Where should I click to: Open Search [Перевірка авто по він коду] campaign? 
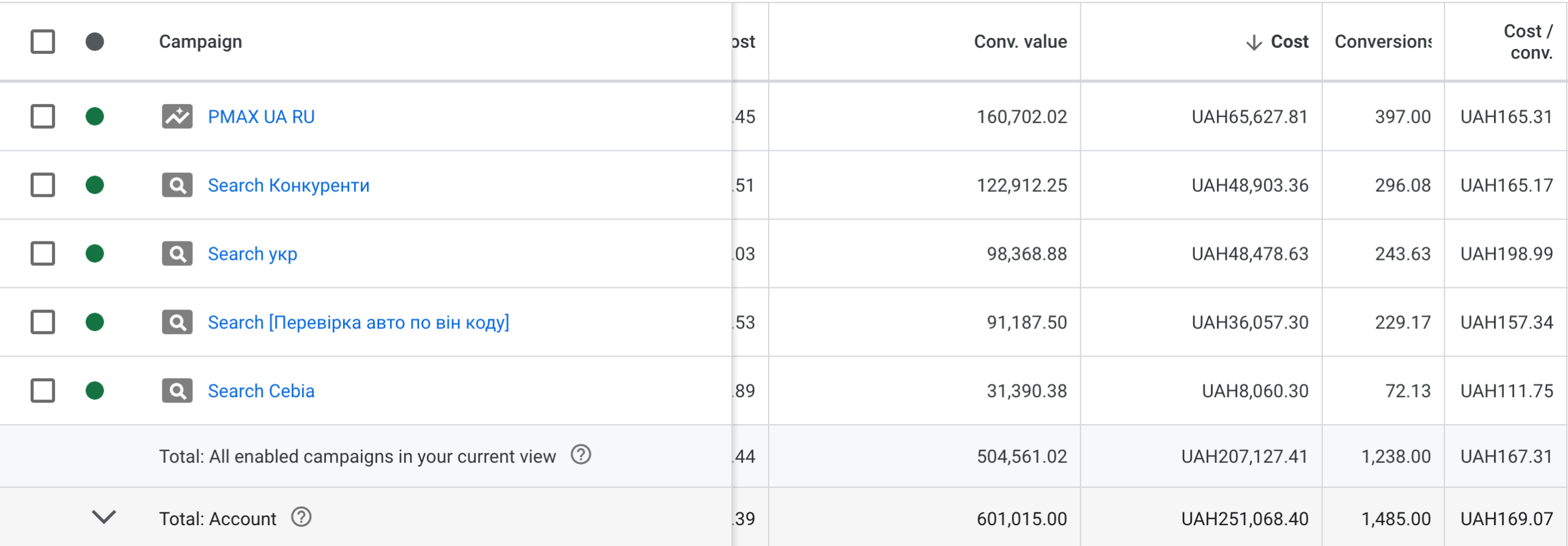[358, 322]
